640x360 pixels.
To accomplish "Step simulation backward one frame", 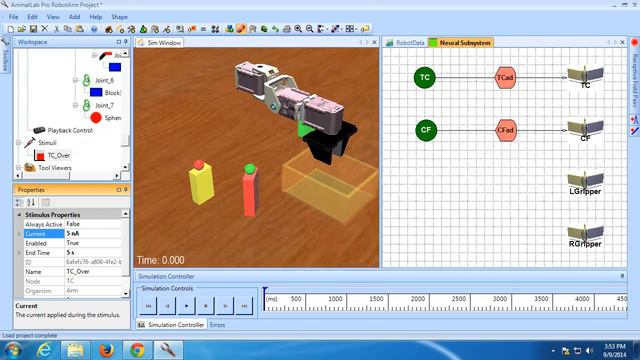I will coord(167,306).
